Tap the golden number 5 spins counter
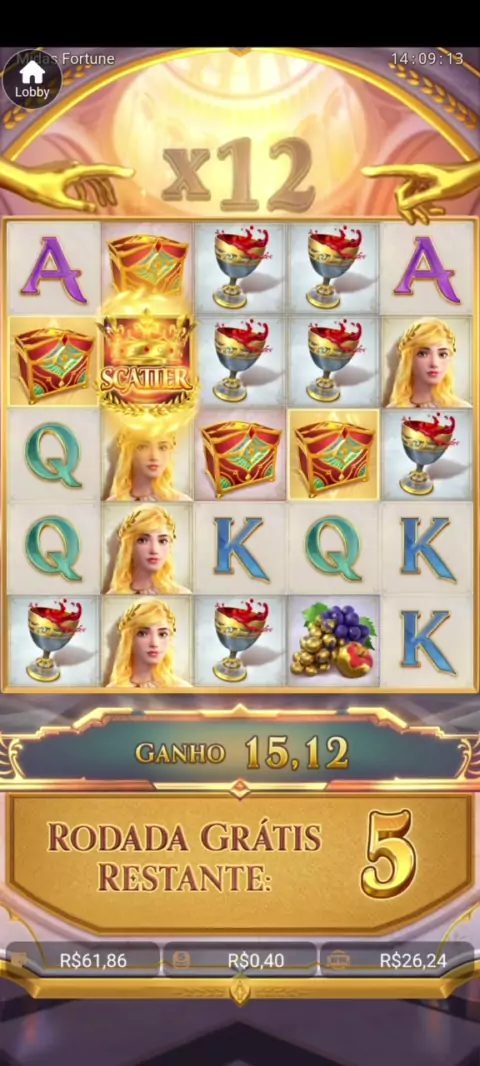The width and height of the screenshot is (480, 1066). click(x=388, y=854)
